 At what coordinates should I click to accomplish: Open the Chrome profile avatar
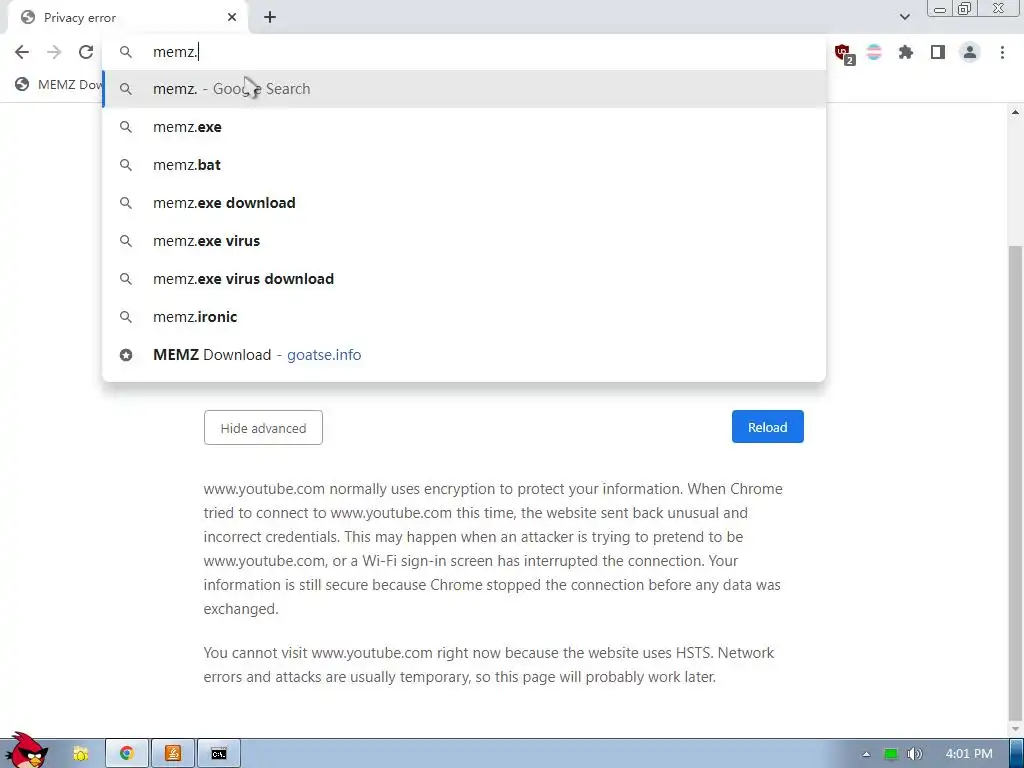(x=970, y=52)
